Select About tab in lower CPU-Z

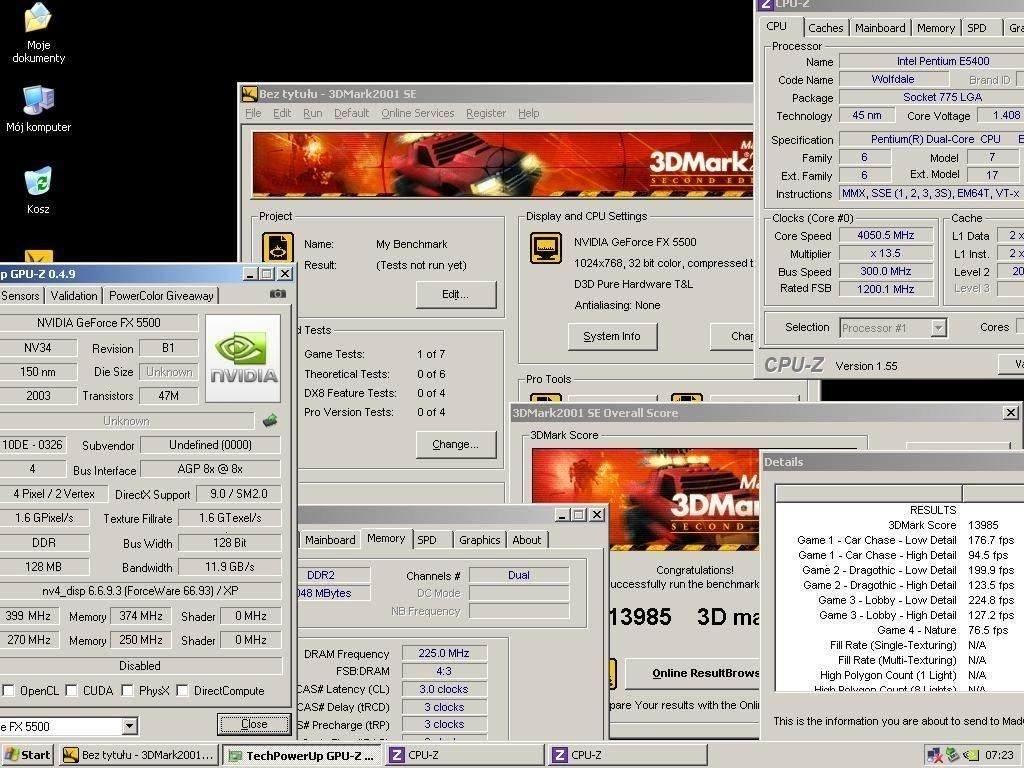(526, 540)
